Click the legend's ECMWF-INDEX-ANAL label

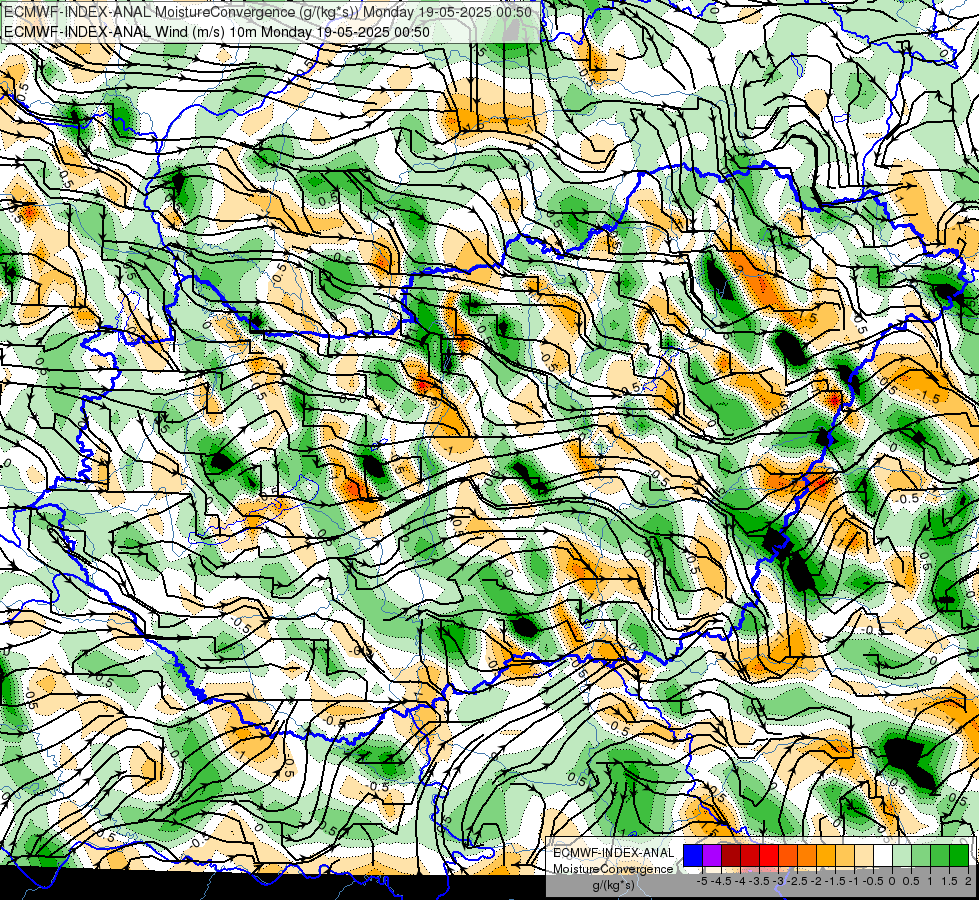613,853
